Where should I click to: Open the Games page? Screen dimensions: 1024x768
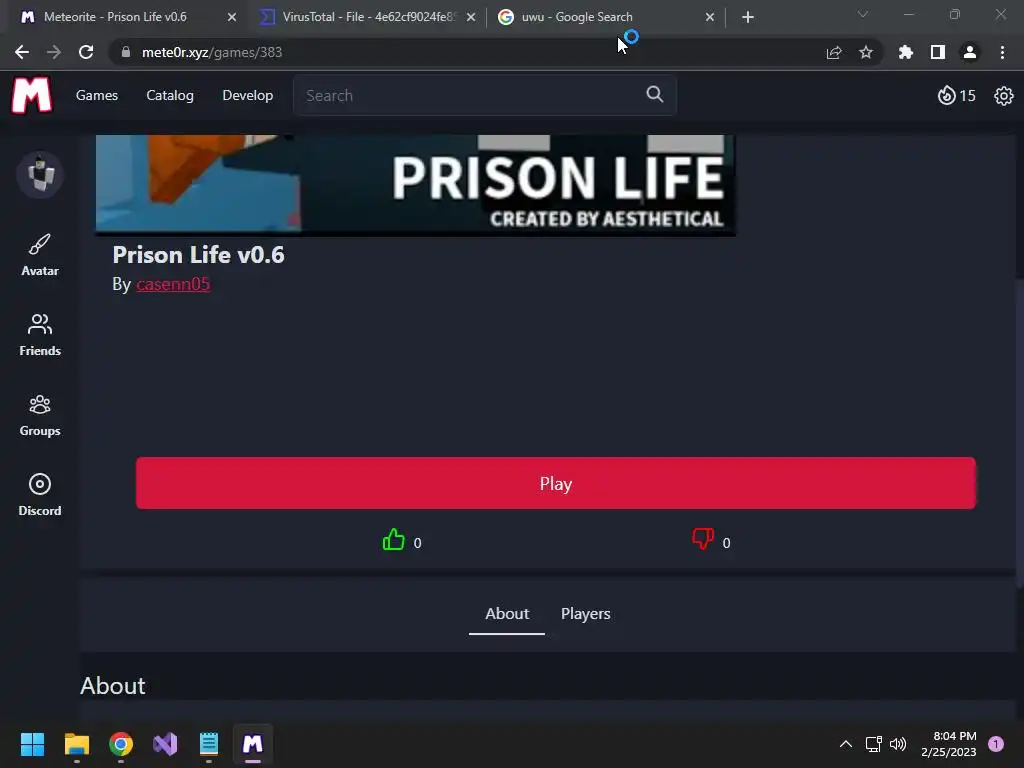(x=97, y=95)
